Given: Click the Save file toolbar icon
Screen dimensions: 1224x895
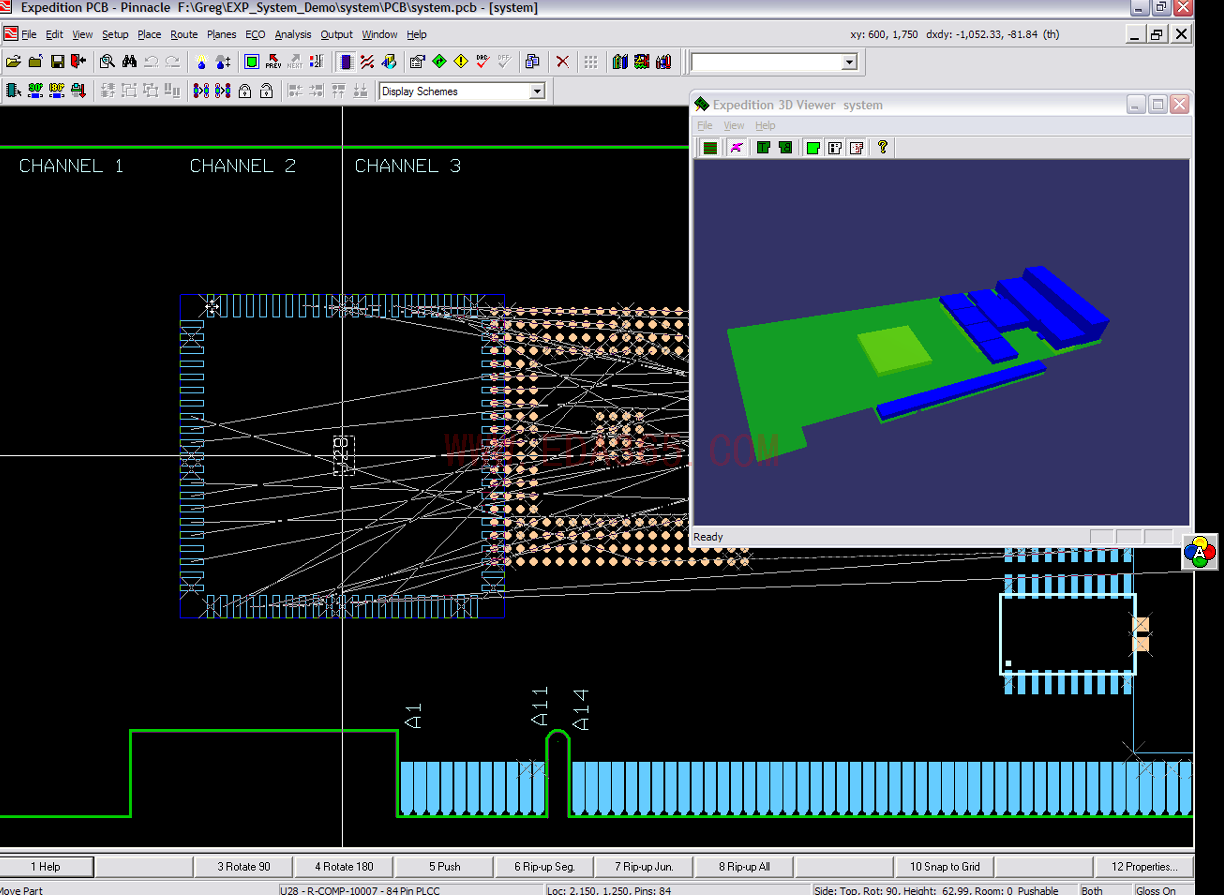Looking at the screenshot, I should [x=57, y=62].
